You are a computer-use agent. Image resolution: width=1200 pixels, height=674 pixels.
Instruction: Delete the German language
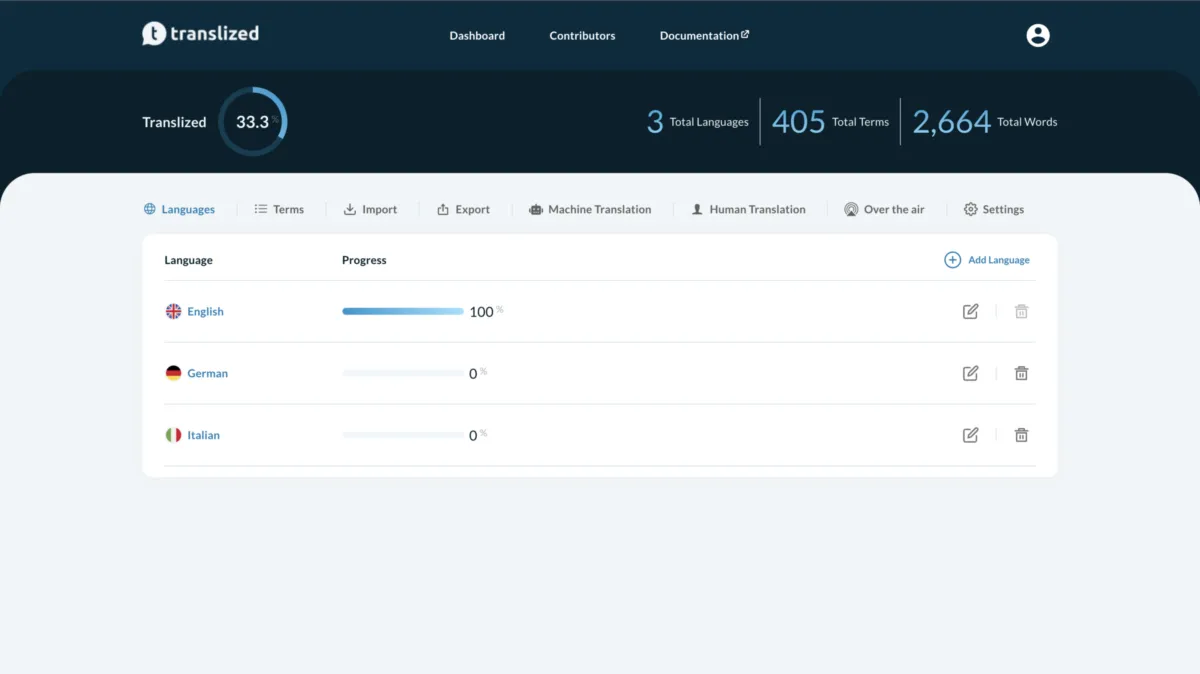(1021, 373)
